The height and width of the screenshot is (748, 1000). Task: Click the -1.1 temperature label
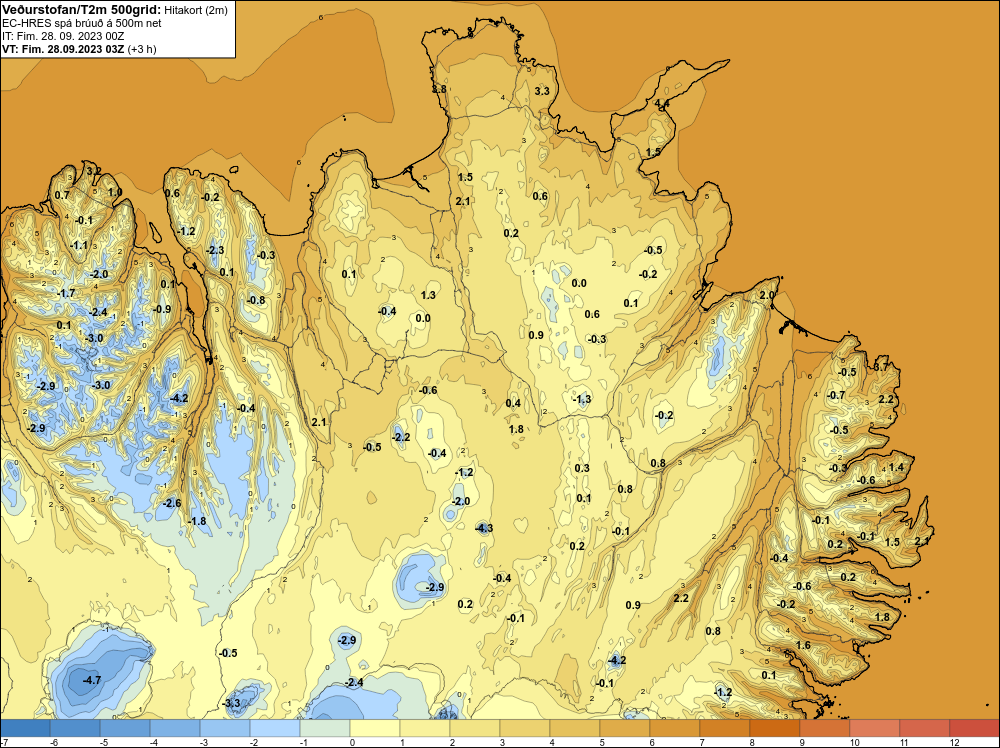click(x=79, y=245)
